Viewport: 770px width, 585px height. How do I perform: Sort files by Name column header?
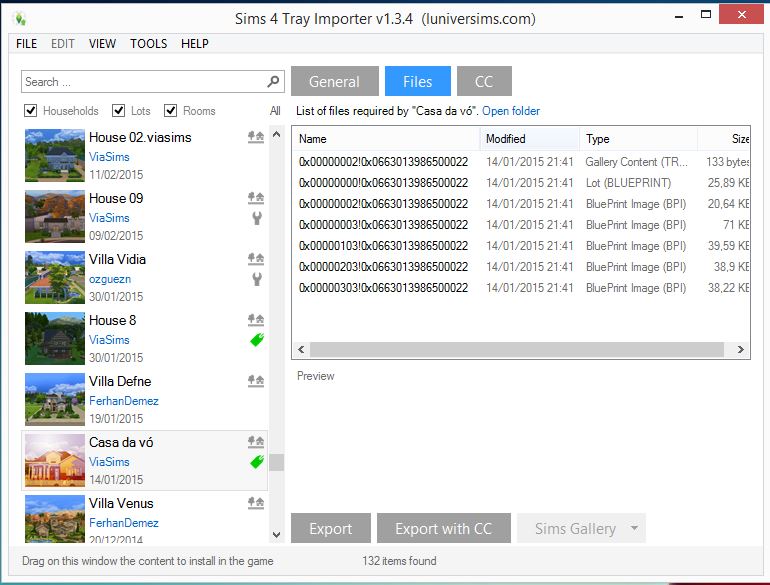(386, 139)
